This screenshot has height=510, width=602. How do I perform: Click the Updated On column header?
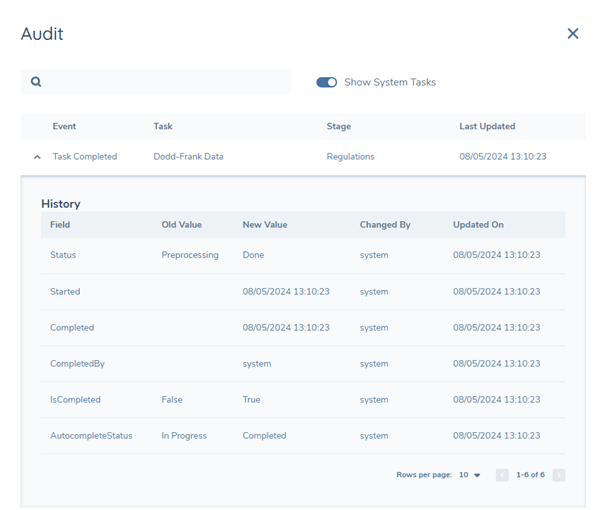[x=478, y=225]
